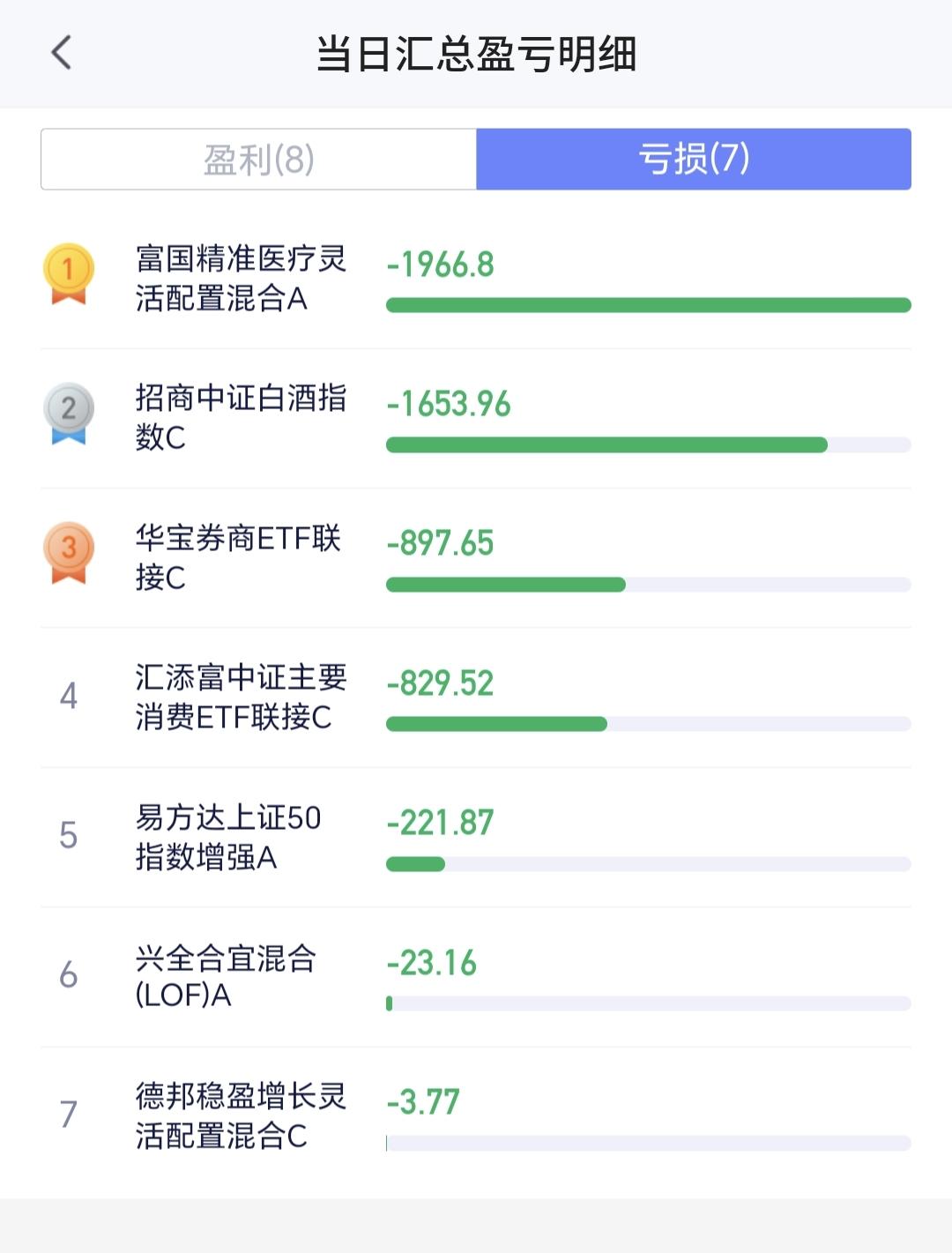952x1253 pixels.
Task: Click the -1966.8 loss bar
Action: coord(648,305)
